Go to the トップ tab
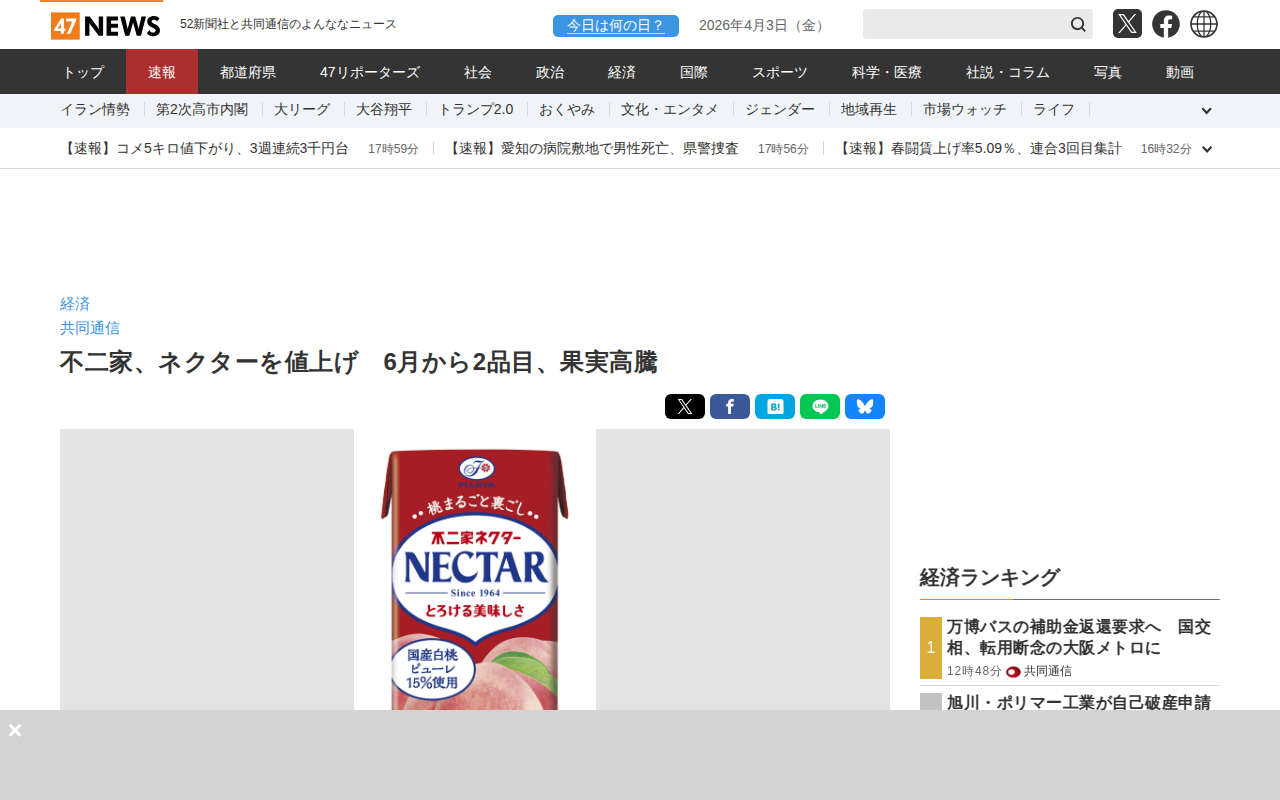 83,72
